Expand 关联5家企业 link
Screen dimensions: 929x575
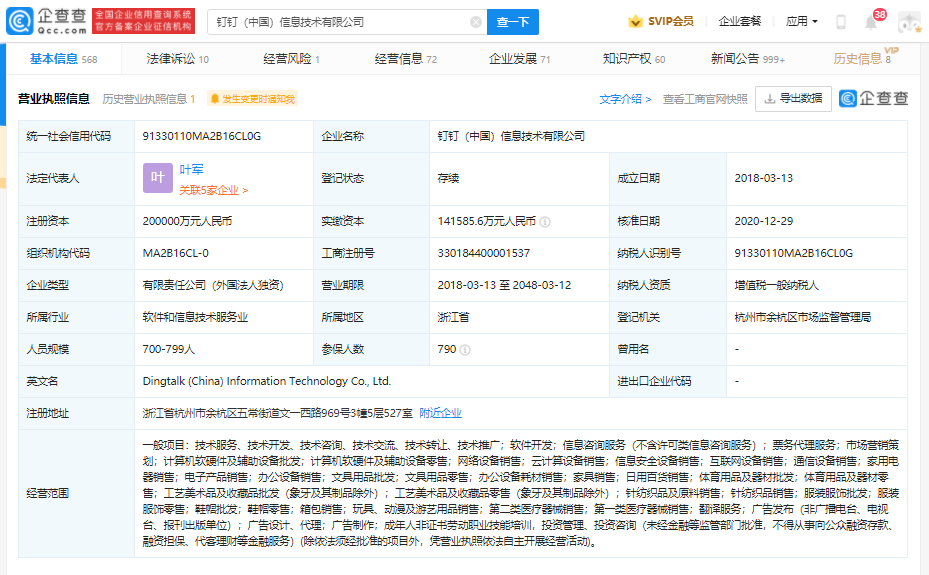tap(213, 190)
